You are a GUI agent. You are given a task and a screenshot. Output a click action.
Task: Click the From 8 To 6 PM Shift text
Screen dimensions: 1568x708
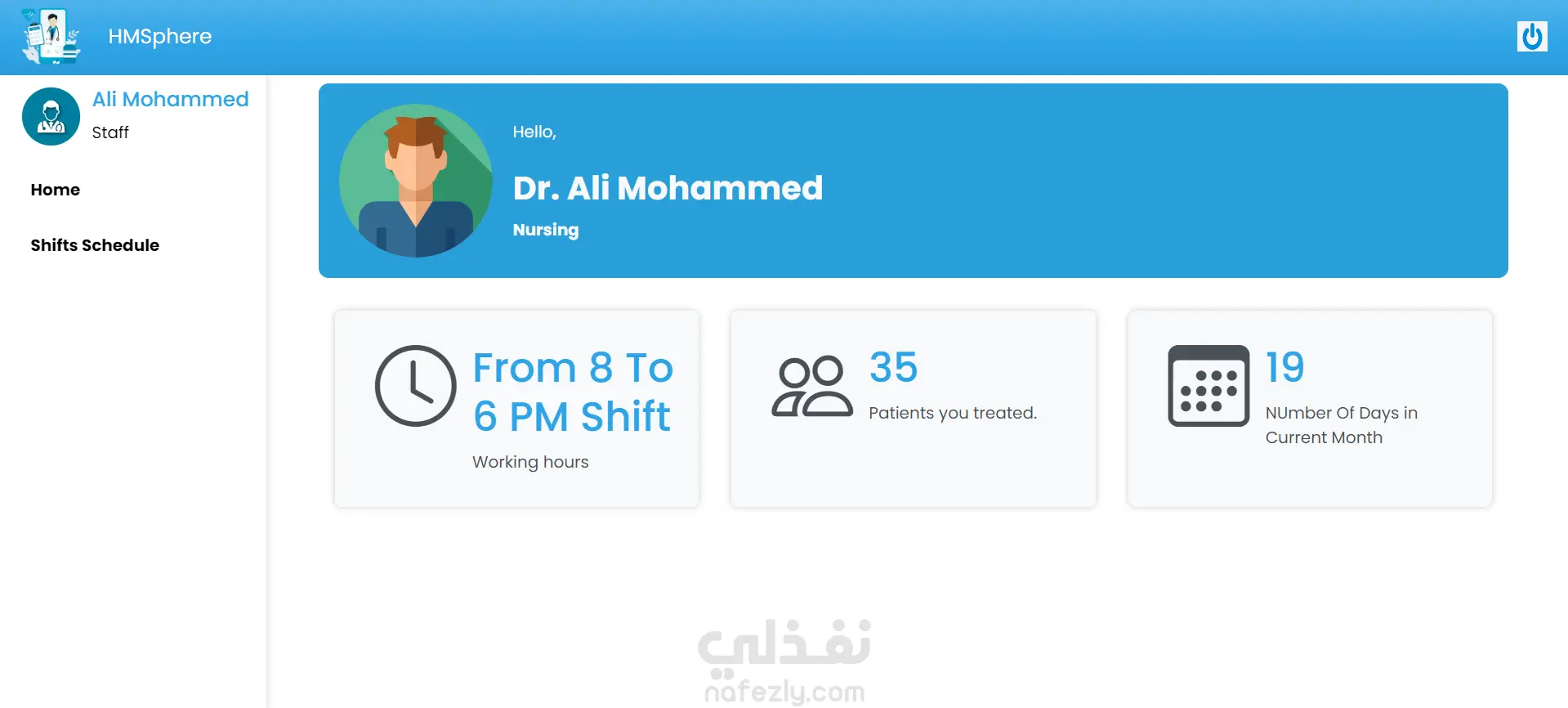click(x=573, y=392)
